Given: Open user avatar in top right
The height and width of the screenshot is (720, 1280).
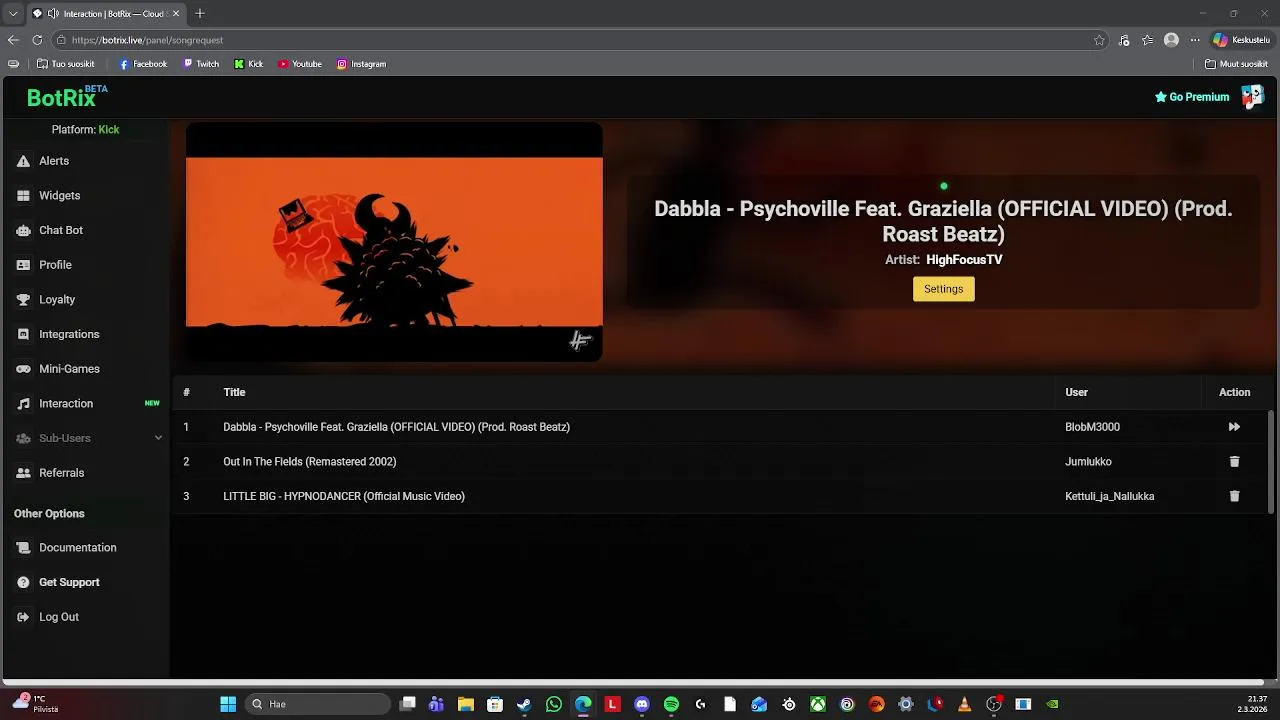Looking at the screenshot, I should pos(1252,97).
